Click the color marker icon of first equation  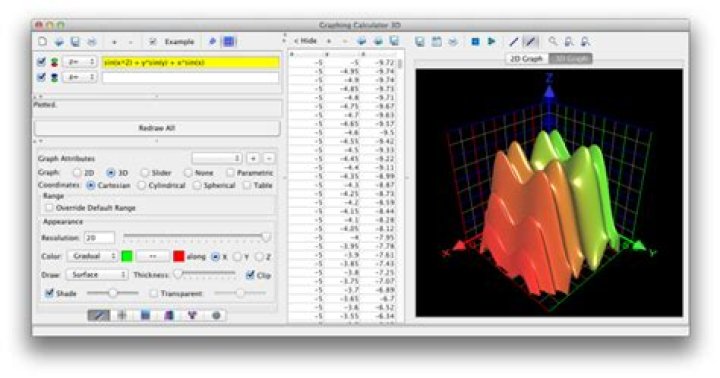tap(54, 62)
